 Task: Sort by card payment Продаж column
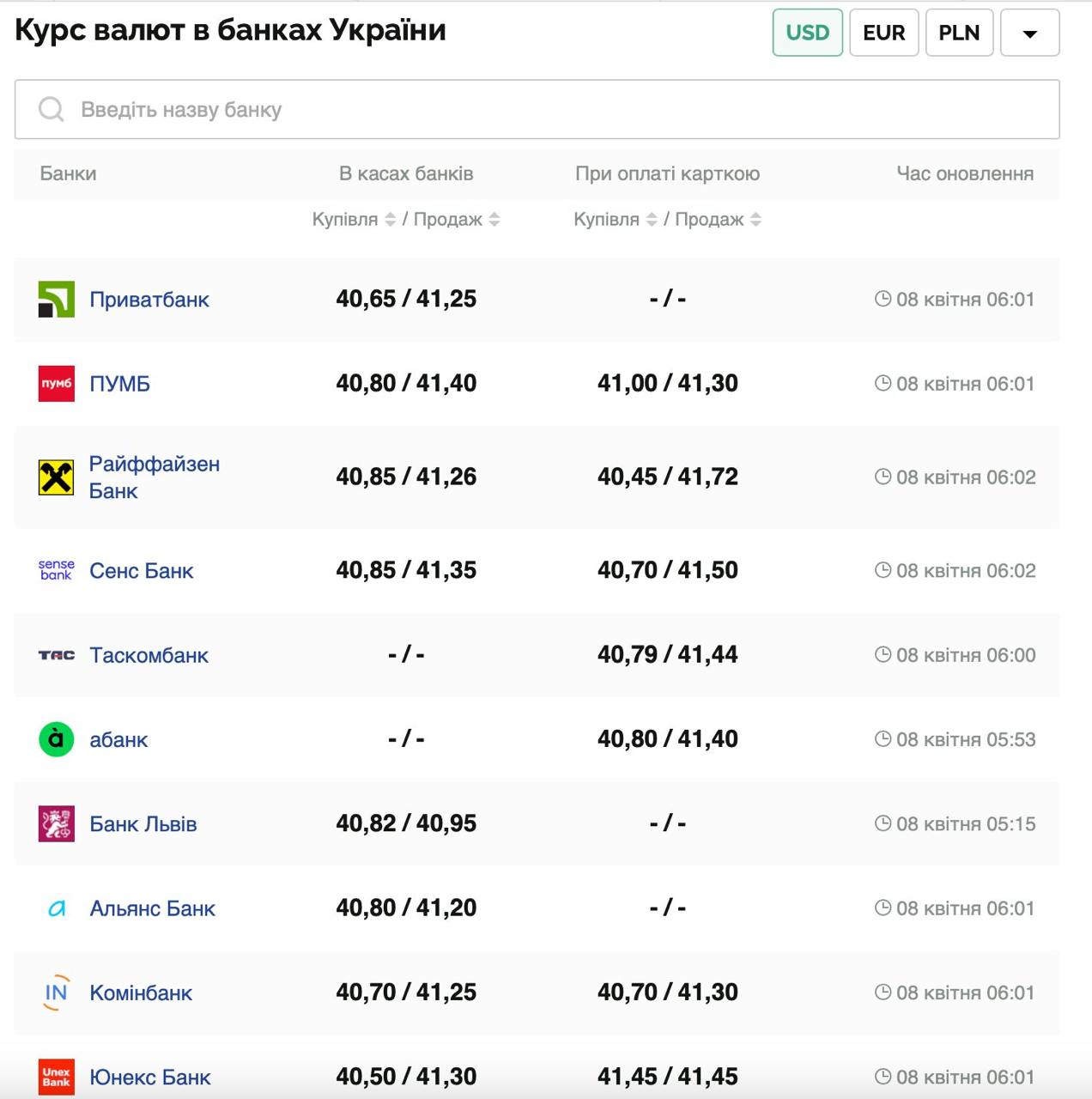(755, 220)
